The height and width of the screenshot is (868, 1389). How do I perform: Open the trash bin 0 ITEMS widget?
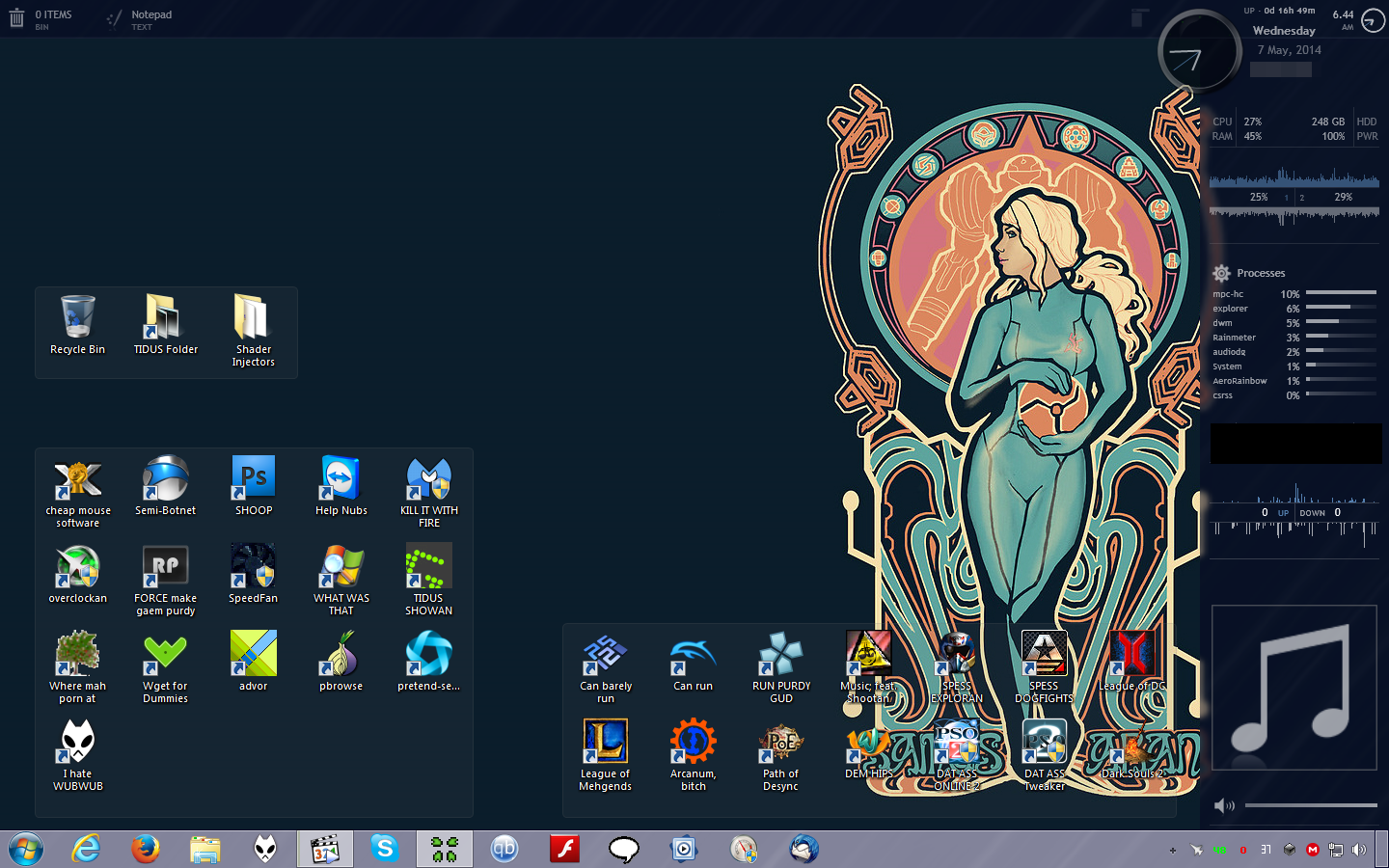(41, 19)
